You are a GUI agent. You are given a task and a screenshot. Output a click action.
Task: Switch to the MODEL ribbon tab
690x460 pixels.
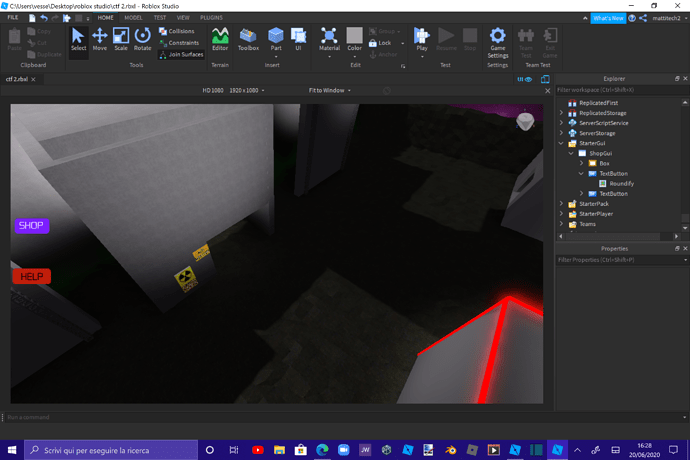(x=133, y=18)
